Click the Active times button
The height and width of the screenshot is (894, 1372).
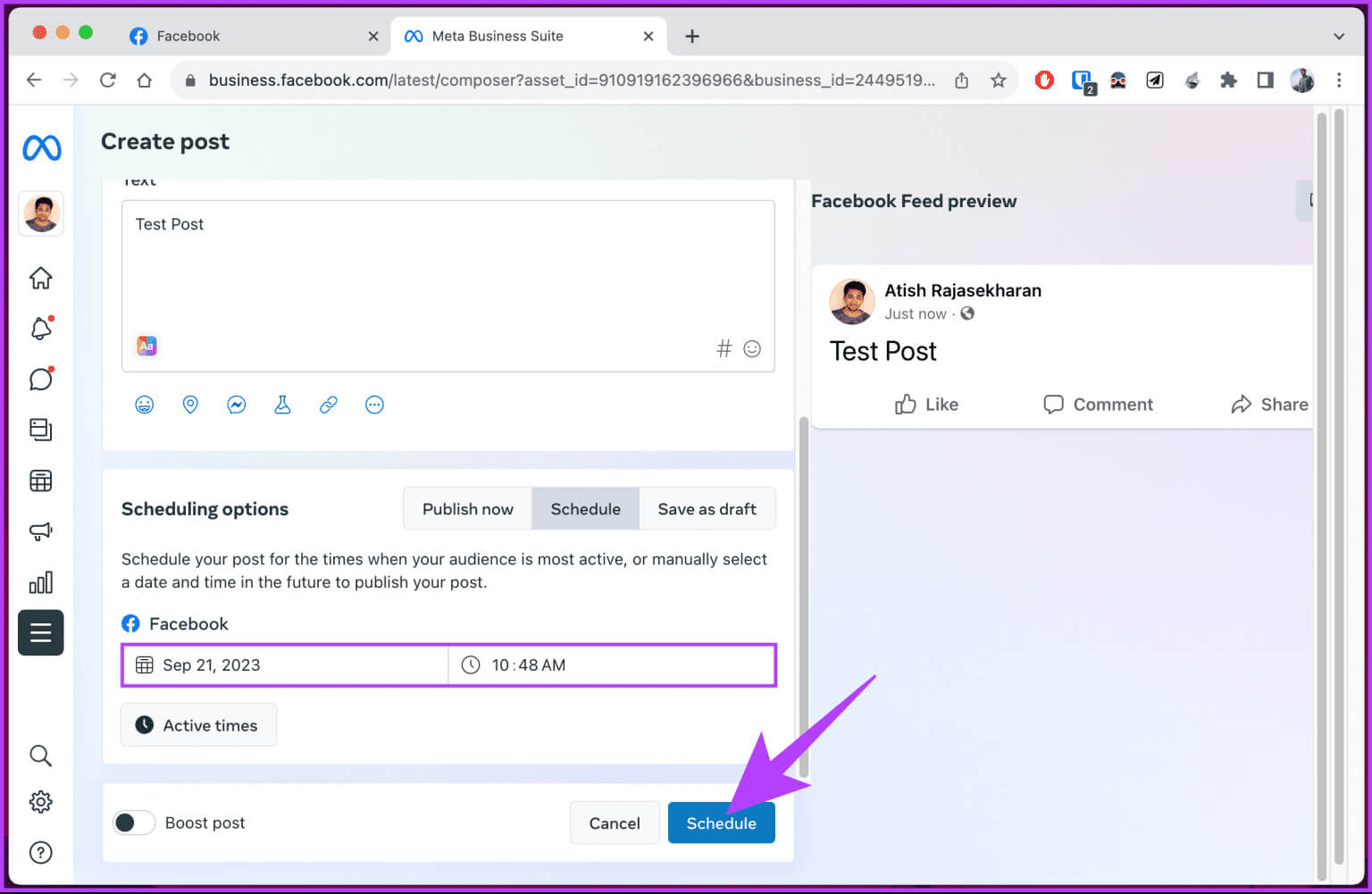pos(198,725)
